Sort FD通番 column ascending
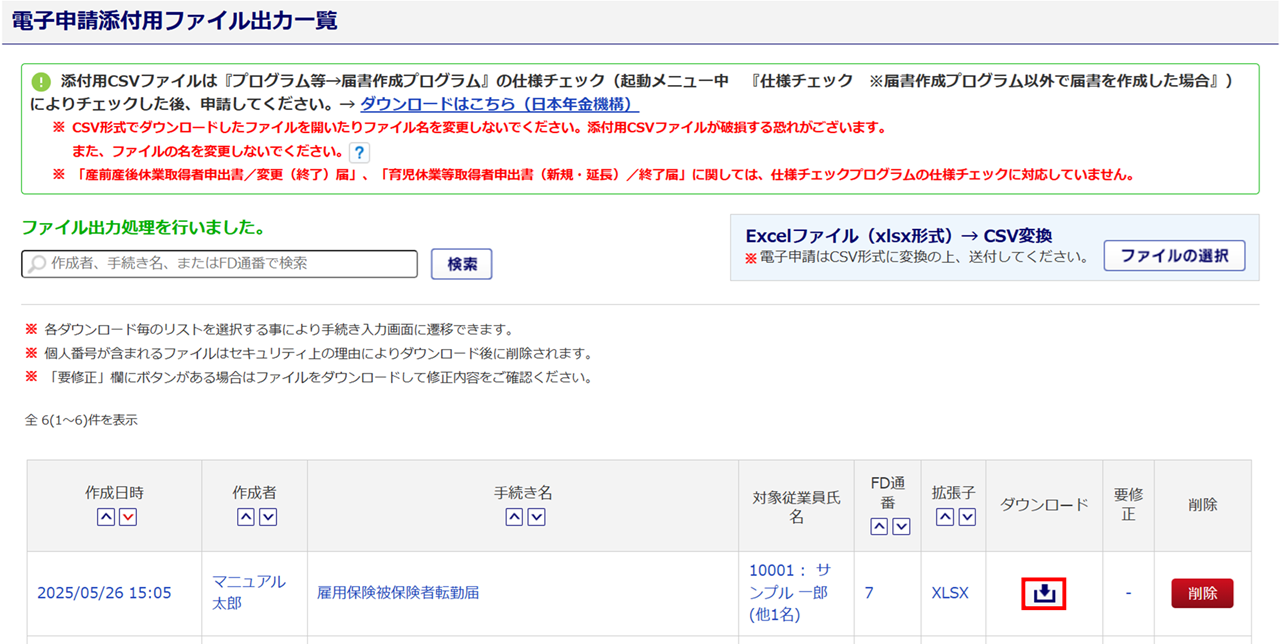The height and width of the screenshot is (644, 1280). pyautogui.click(x=879, y=527)
